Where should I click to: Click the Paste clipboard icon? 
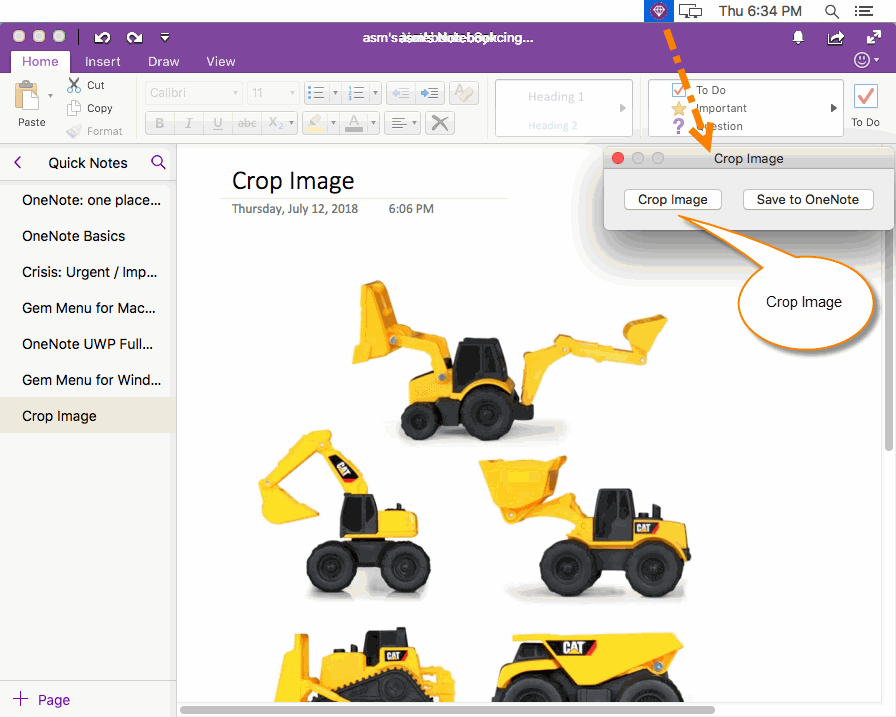(x=27, y=97)
